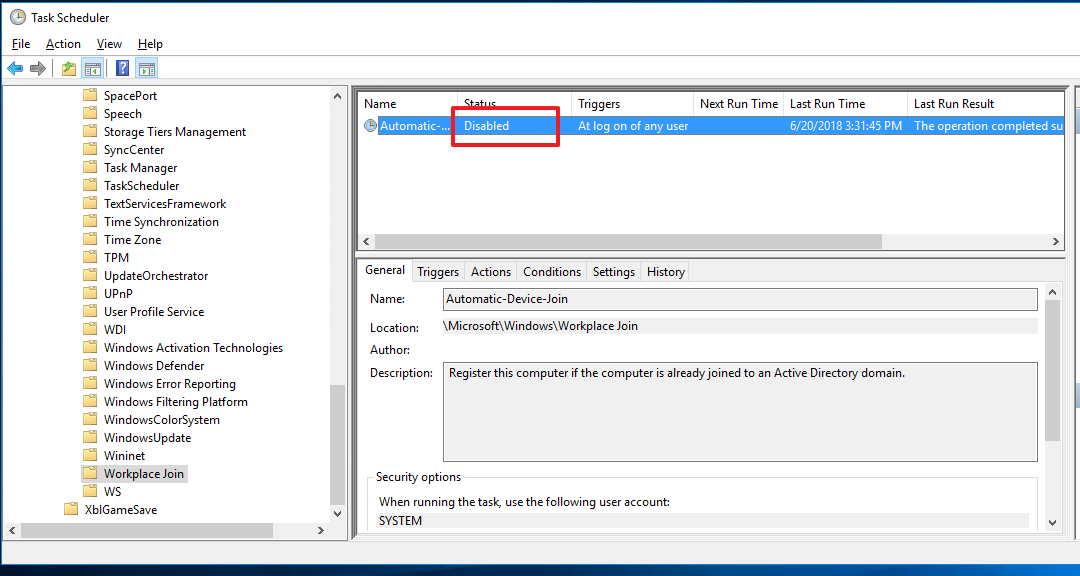Click the tree pane horizontal scroll right arrow
Screen dimensions: 1080x576
click(x=320, y=530)
